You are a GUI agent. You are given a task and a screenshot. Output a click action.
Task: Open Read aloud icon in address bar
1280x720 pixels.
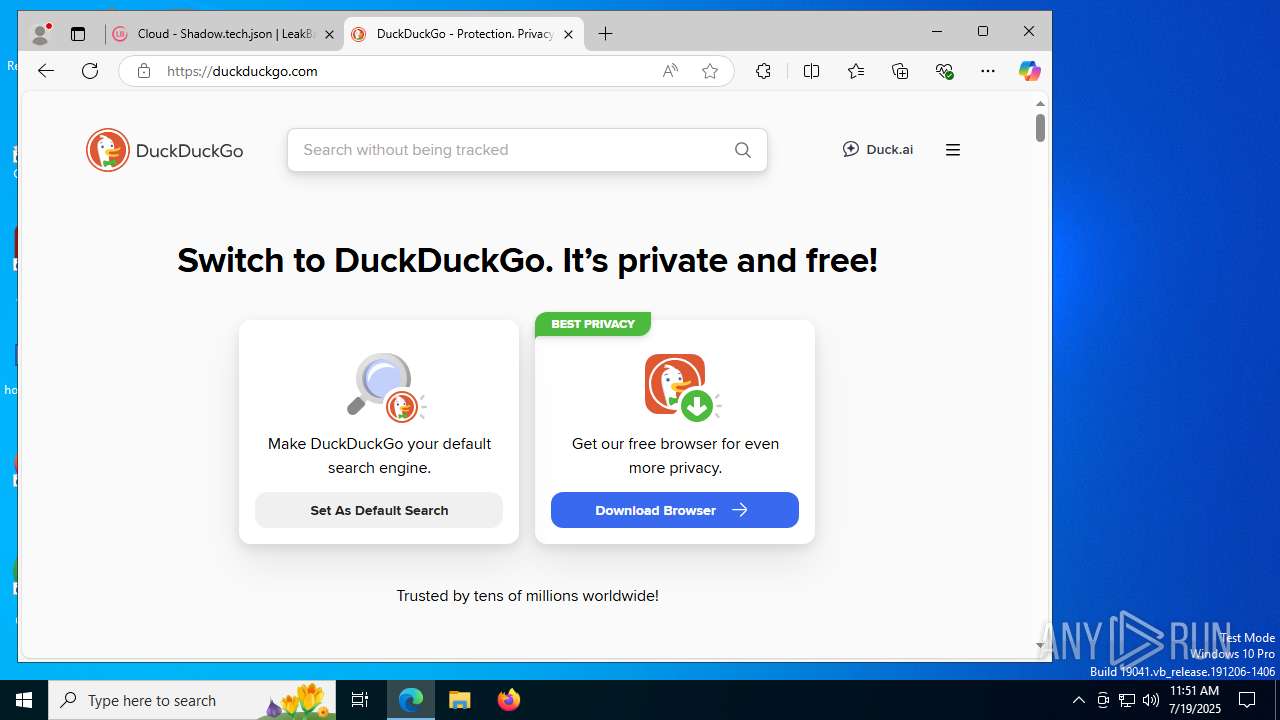pos(670,71)
